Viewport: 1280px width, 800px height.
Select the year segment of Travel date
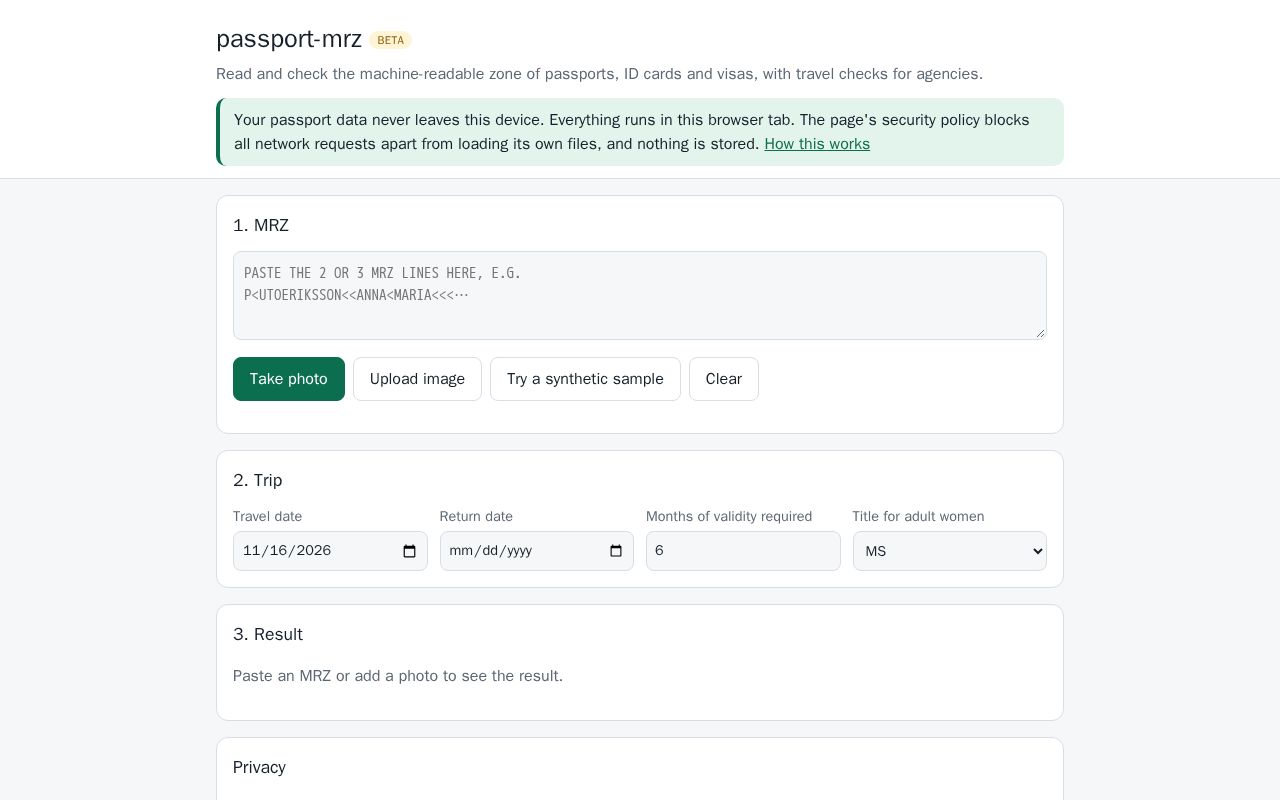pos(314,551)
